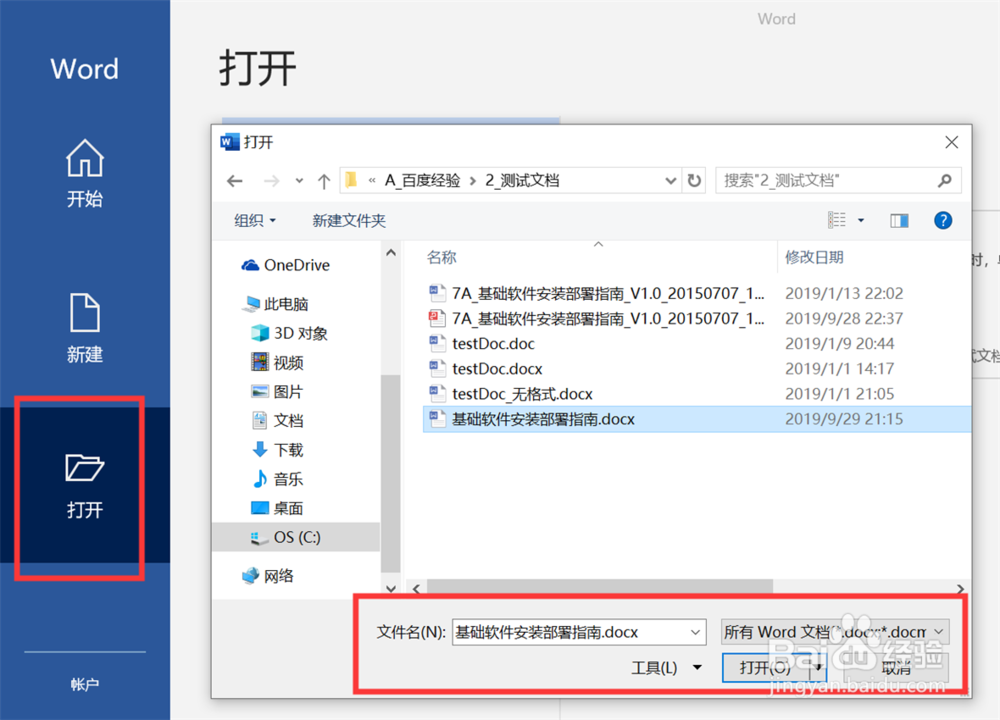The image size is (1000, 720).
Task: Toggle the preview pane
Action: tap(899, 220)
